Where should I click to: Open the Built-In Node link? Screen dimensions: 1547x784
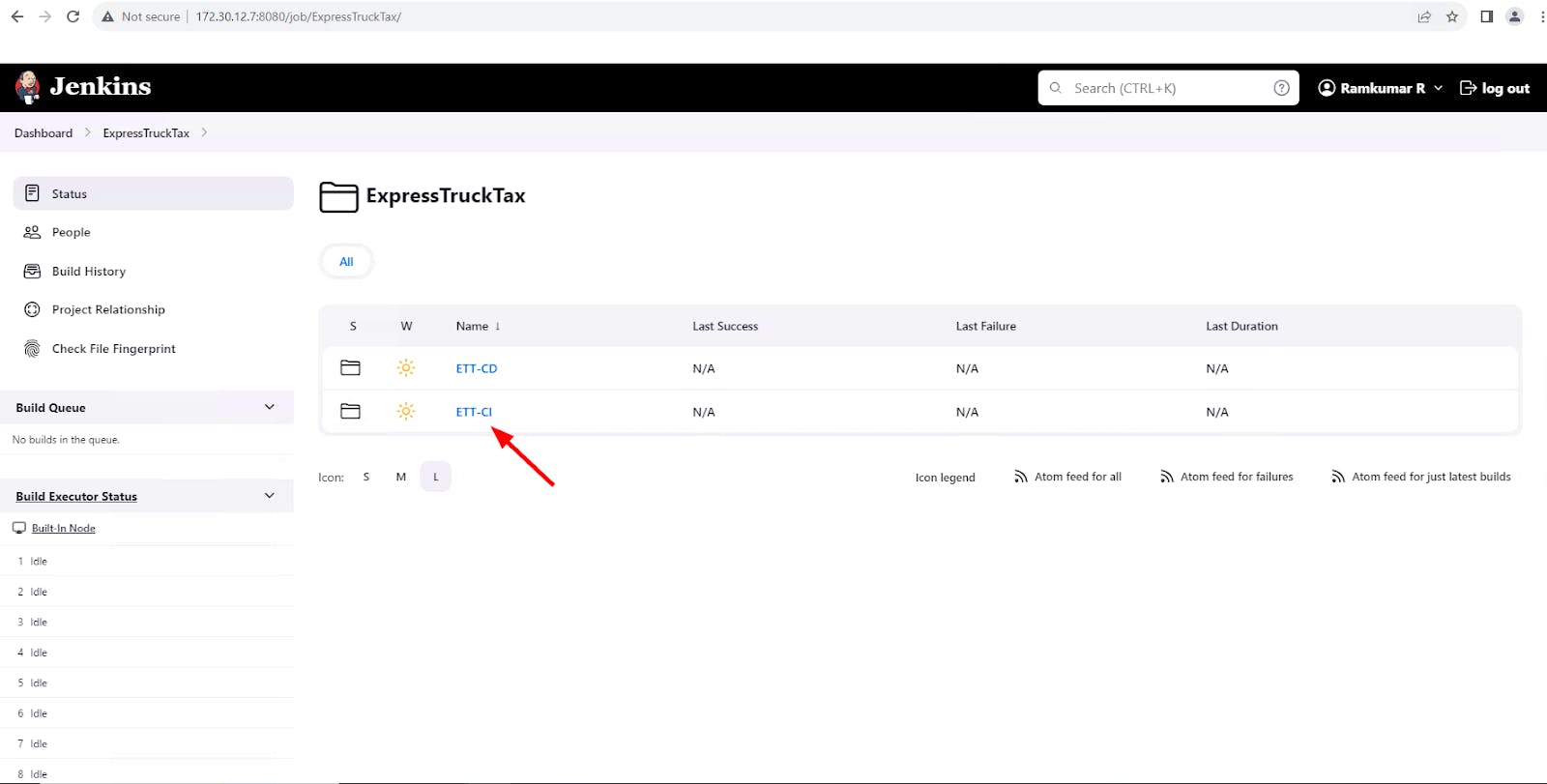coord(64,528)
